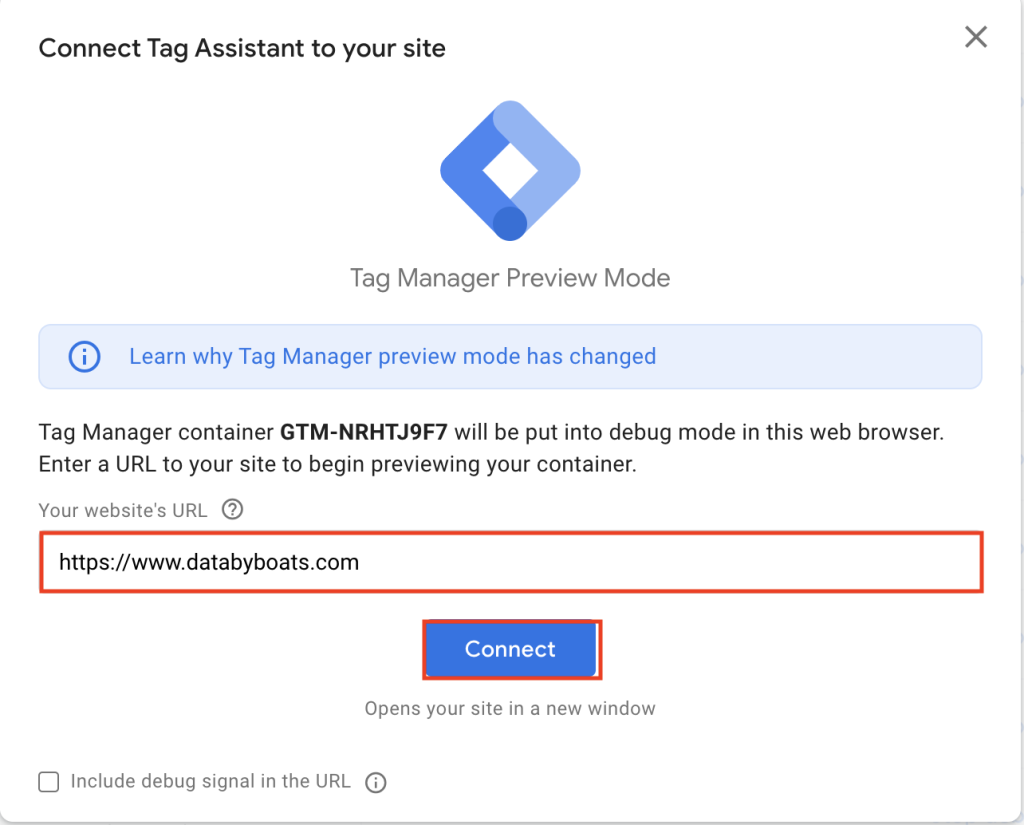Click the info icon next to debug signal option
This screenshot has height=825, width=1024.
click(376, 782)
